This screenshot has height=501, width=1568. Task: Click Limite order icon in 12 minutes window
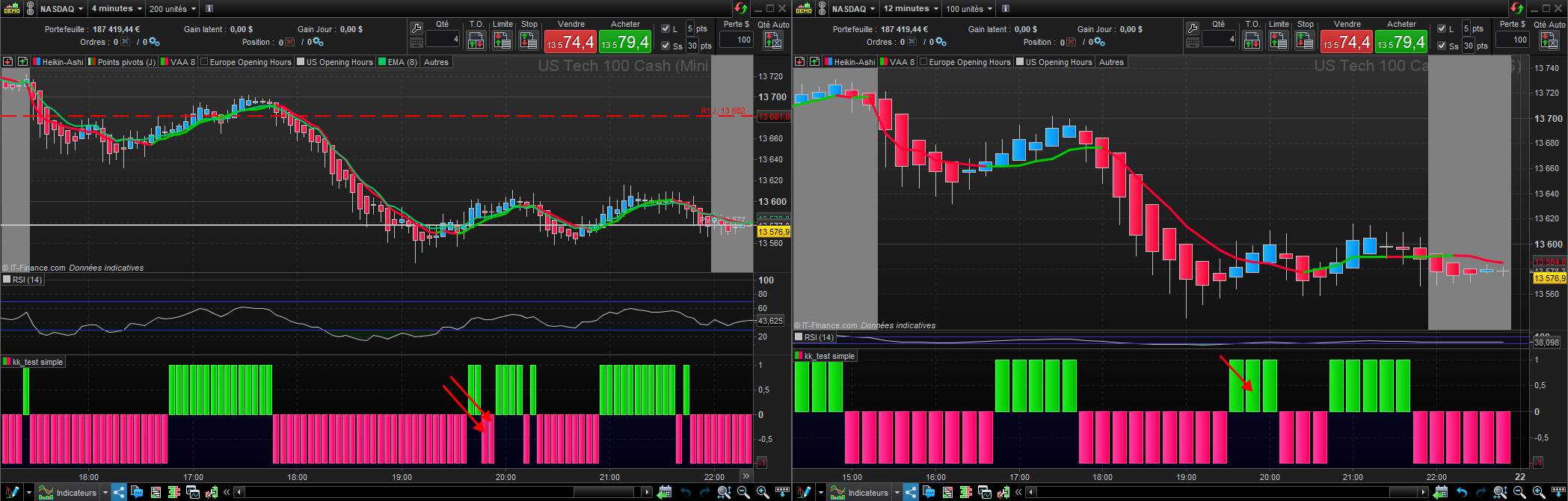pyautogui.click(x=1279, y=40)
